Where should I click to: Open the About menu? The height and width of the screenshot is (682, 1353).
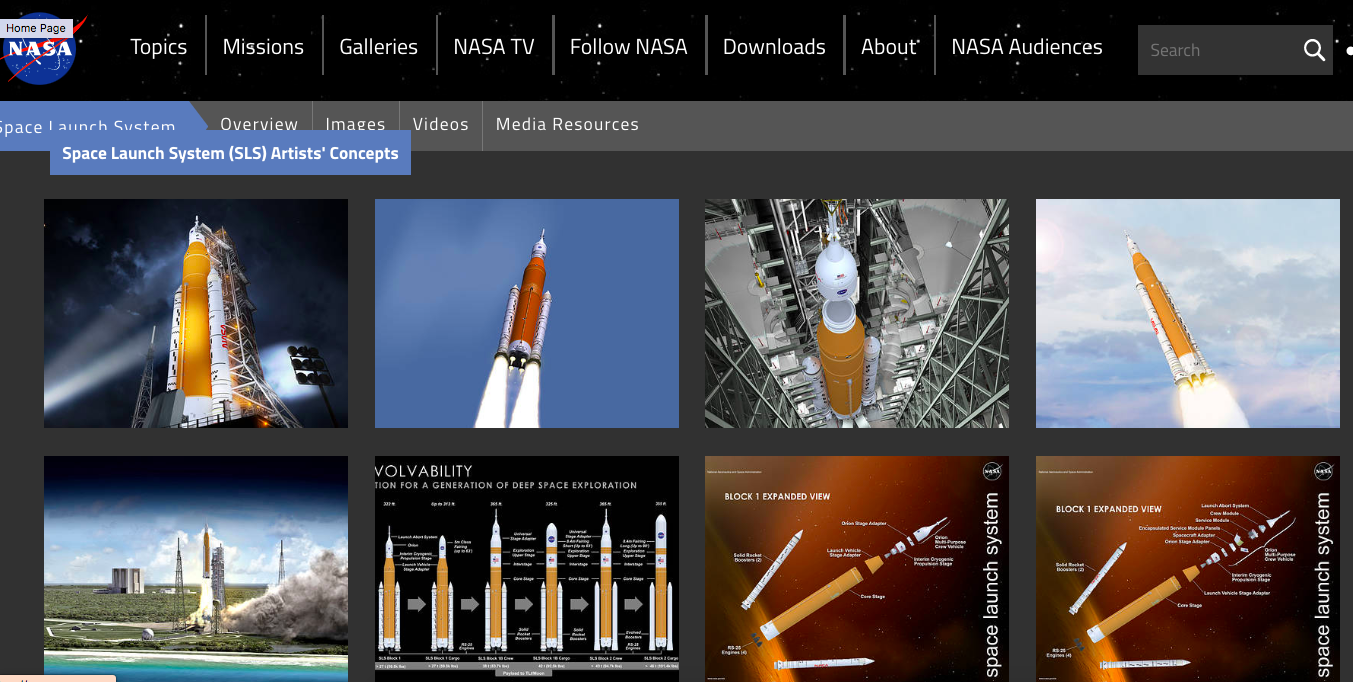pyautogui.click(x=888, y=47)
